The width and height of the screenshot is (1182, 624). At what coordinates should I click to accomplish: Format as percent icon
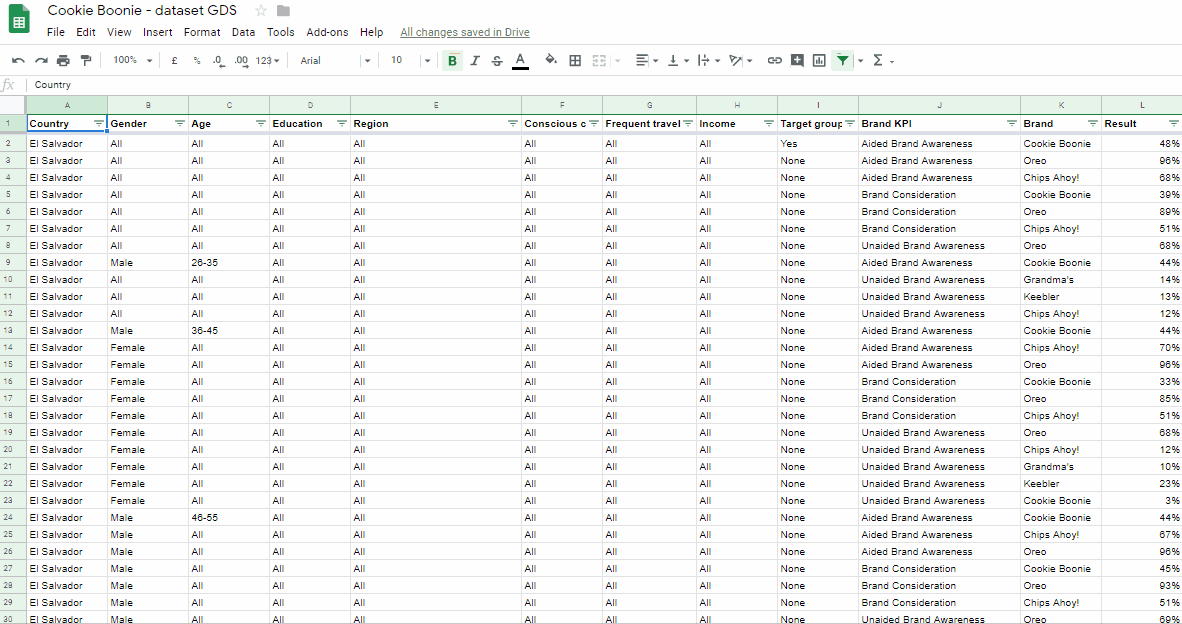pyautogui.click(x=197, y=60)
